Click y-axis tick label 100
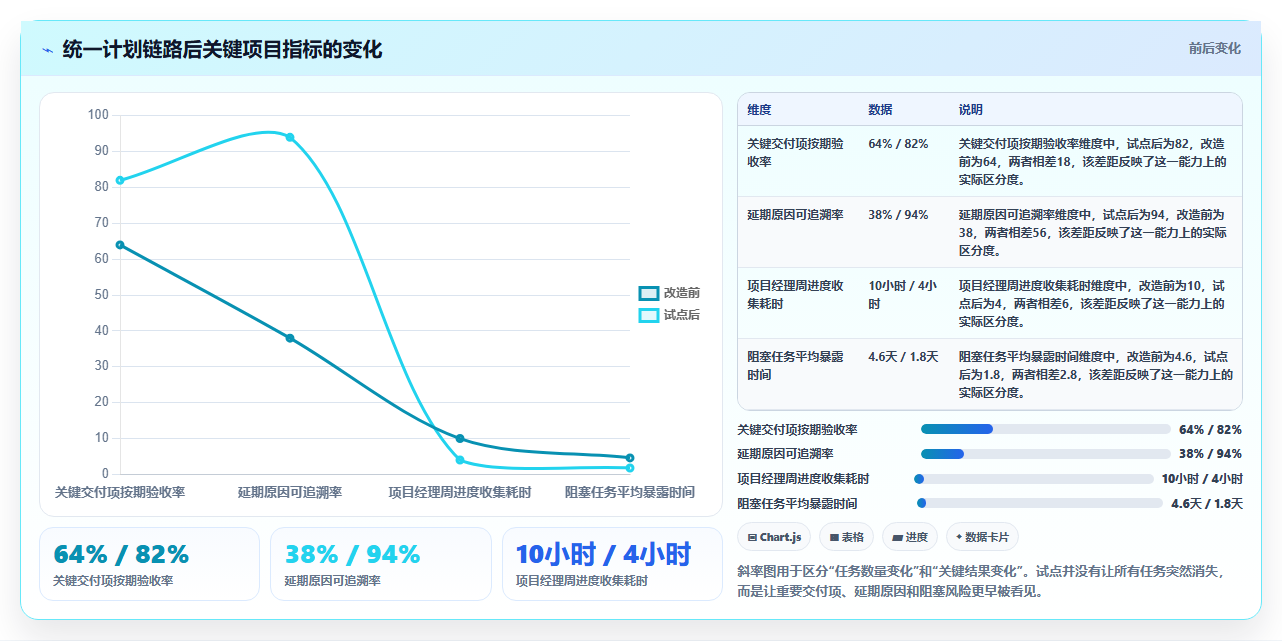This screenshot has width=1282, height=641. click(98, 115)
